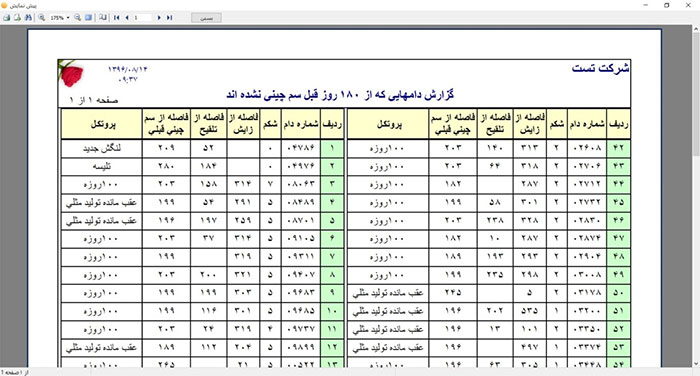Screen dimensions: 700x376
Task: Click animal number ۰۹۸۹۹ in row ۱۲
Action: (x=300, y=347)
